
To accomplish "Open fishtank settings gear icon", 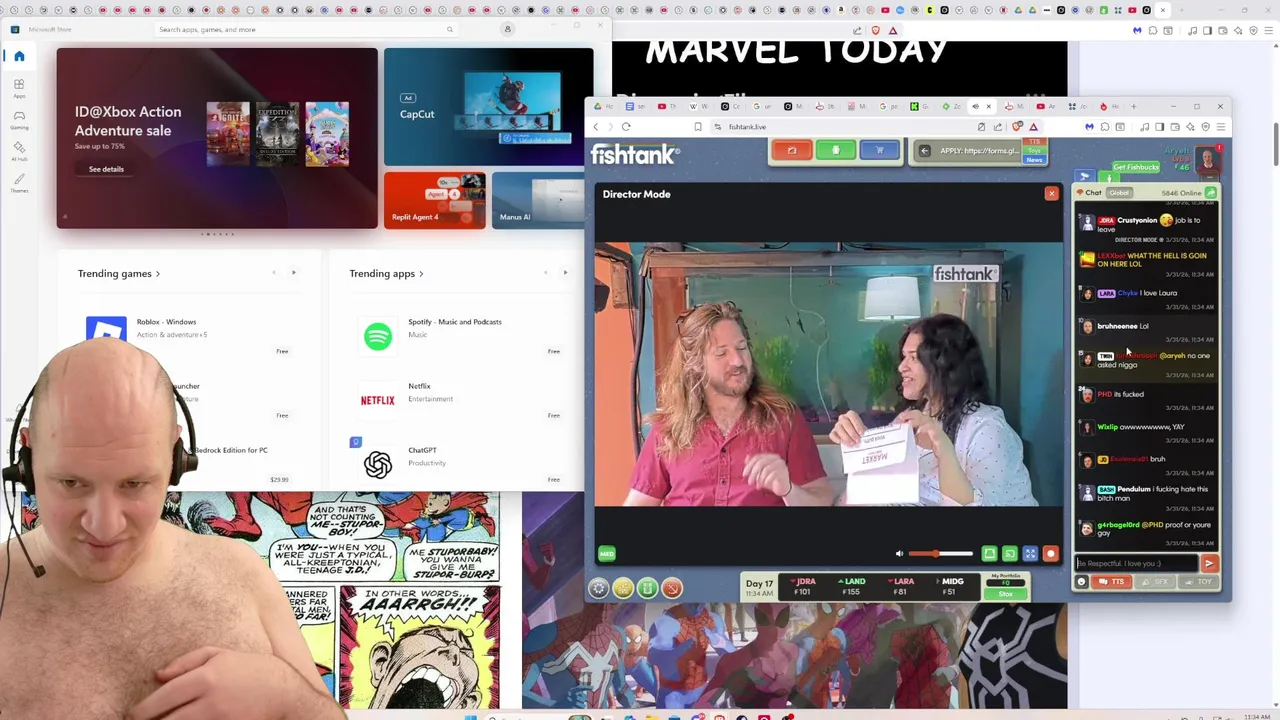I will tap(598, 588).
